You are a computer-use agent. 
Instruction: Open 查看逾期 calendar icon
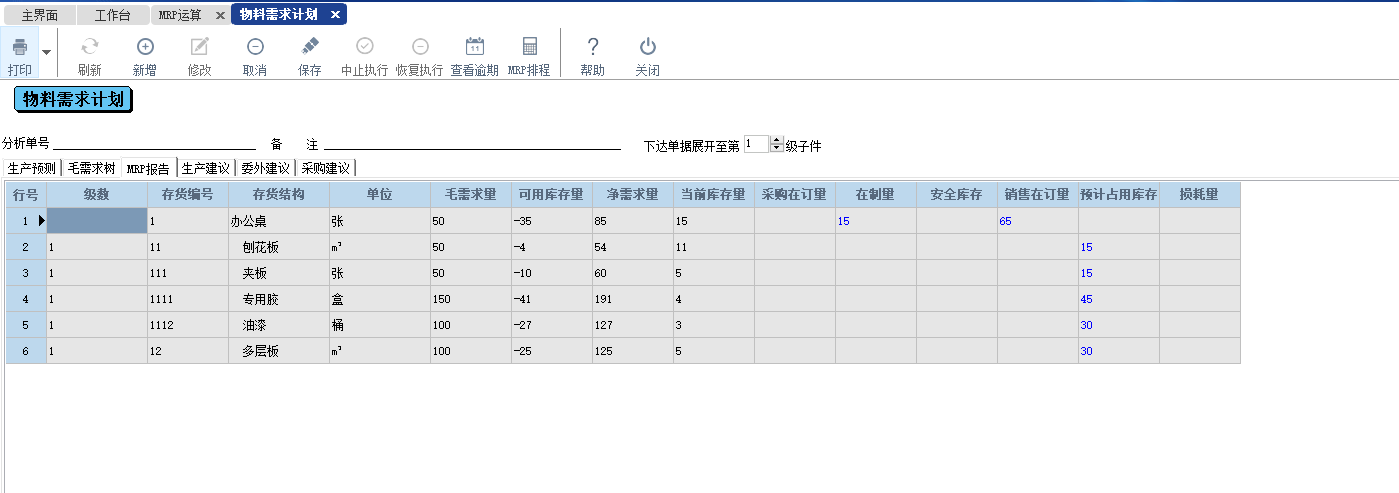(475, 46)
